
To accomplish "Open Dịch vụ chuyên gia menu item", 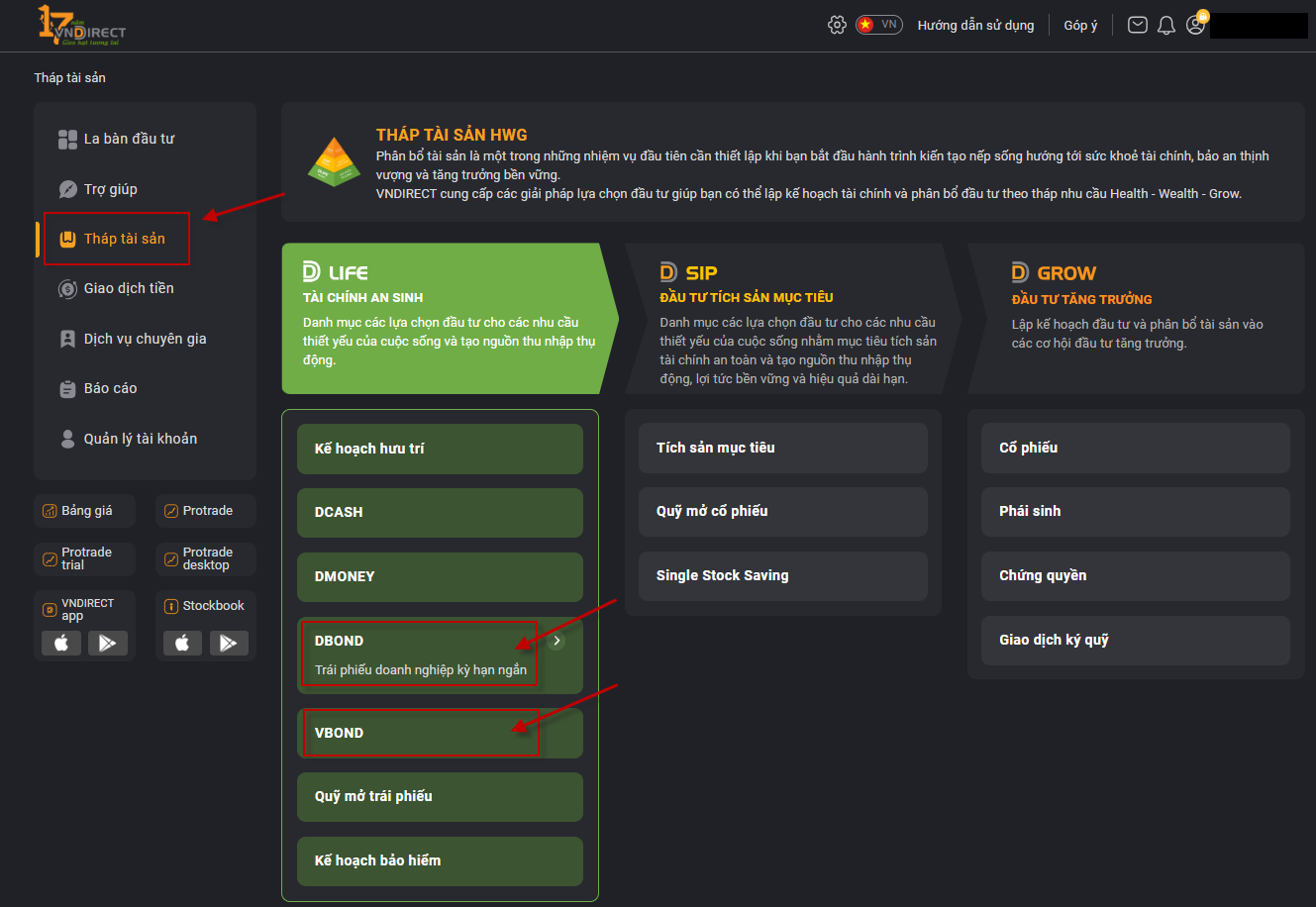I will (x=145, y=339).
